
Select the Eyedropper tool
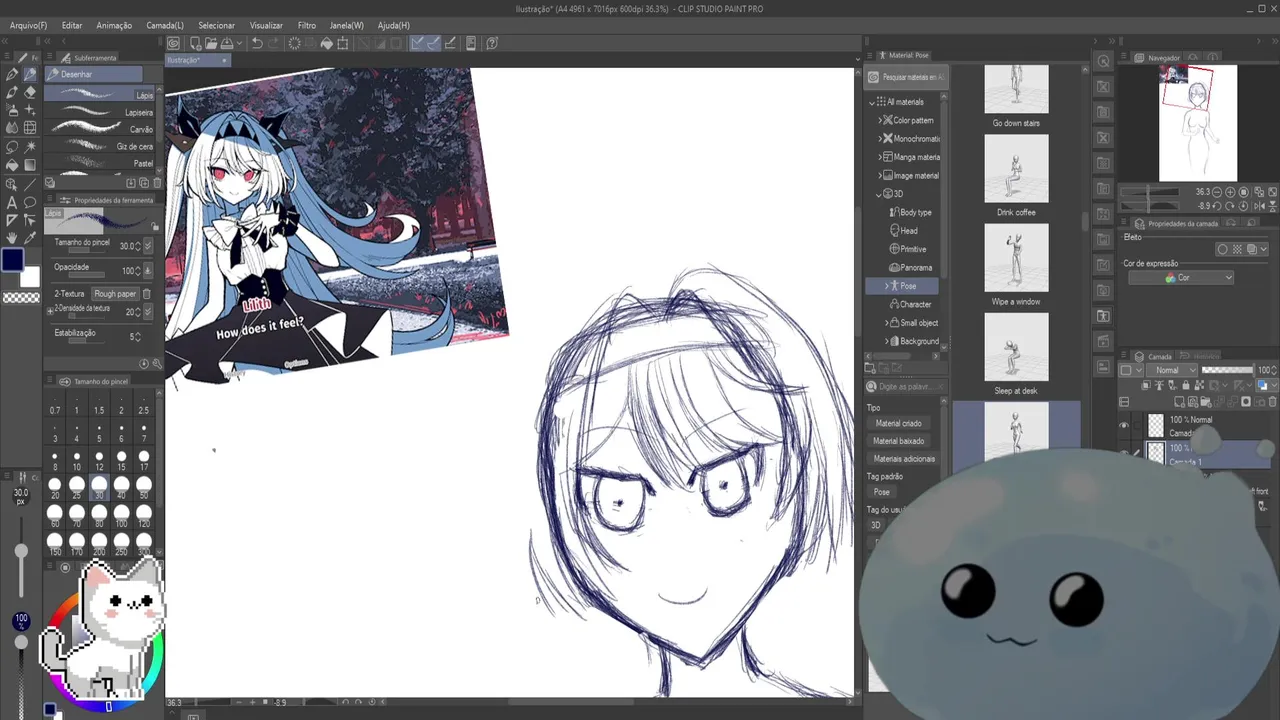coord(30,238)
